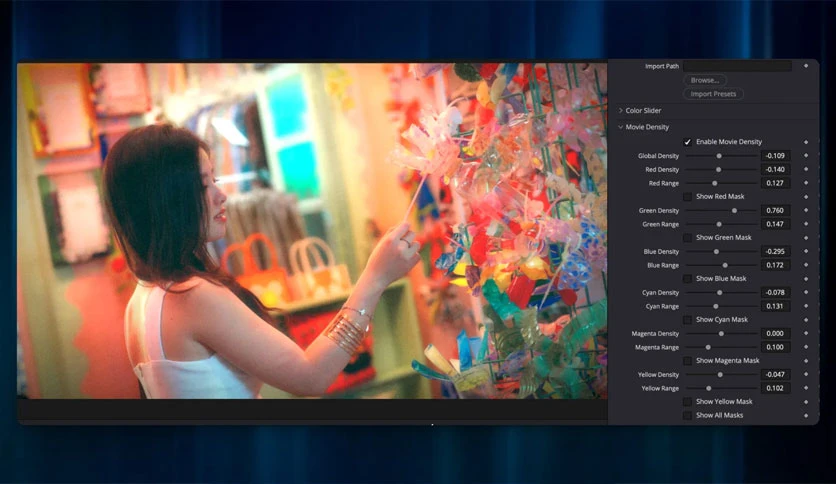Viewport: 836px width, 484px height.
Task: Toggle keyframe diamond for Magenta Range
Action: click(x=806, y=347)
